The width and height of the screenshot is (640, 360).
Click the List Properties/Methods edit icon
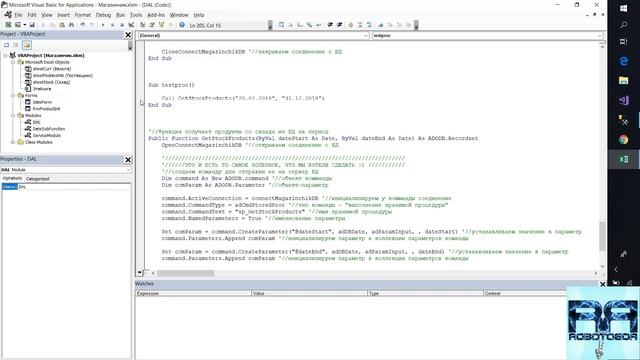[281, 25]
